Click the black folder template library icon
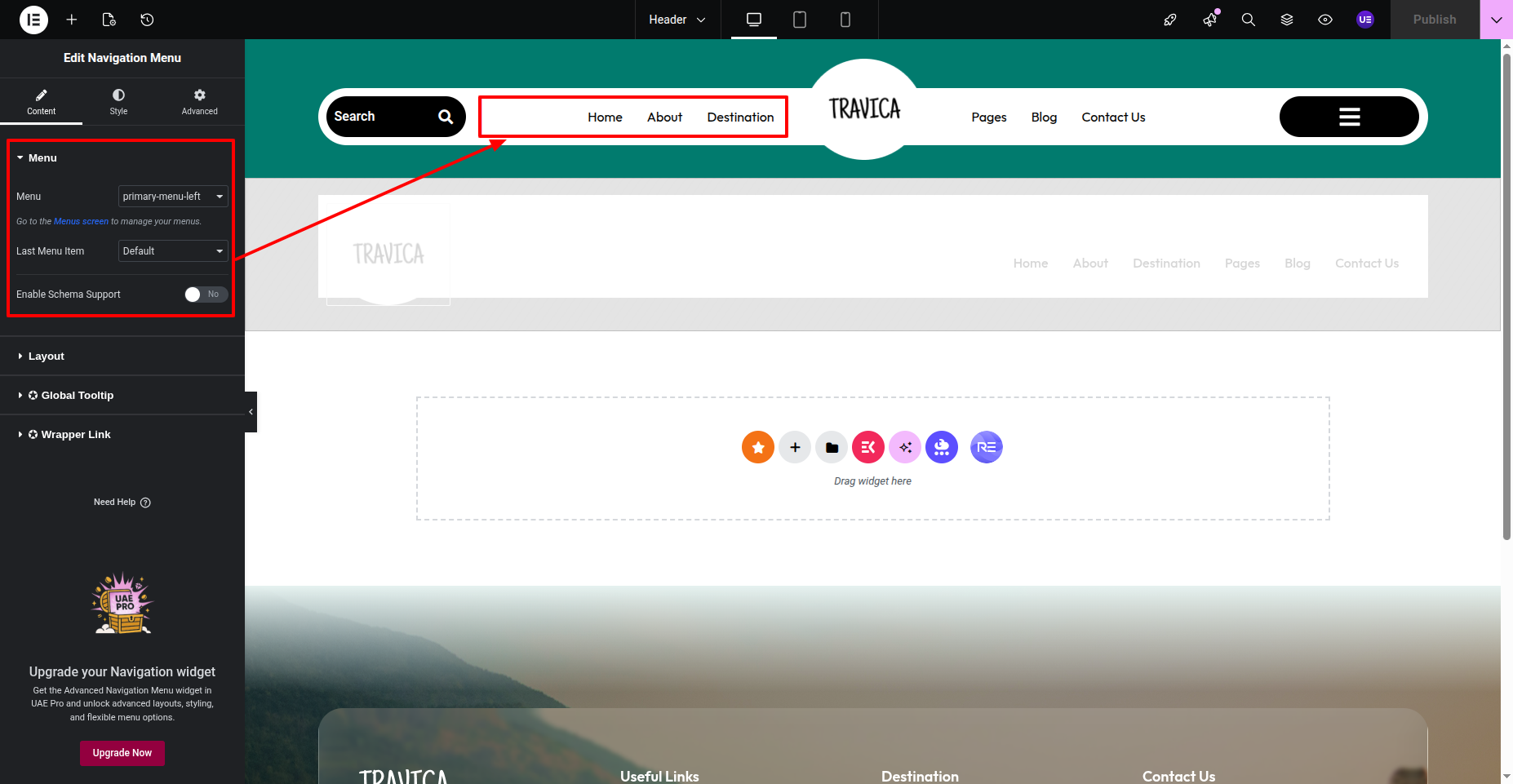The image size is (1513, 784). click(832, 447)
